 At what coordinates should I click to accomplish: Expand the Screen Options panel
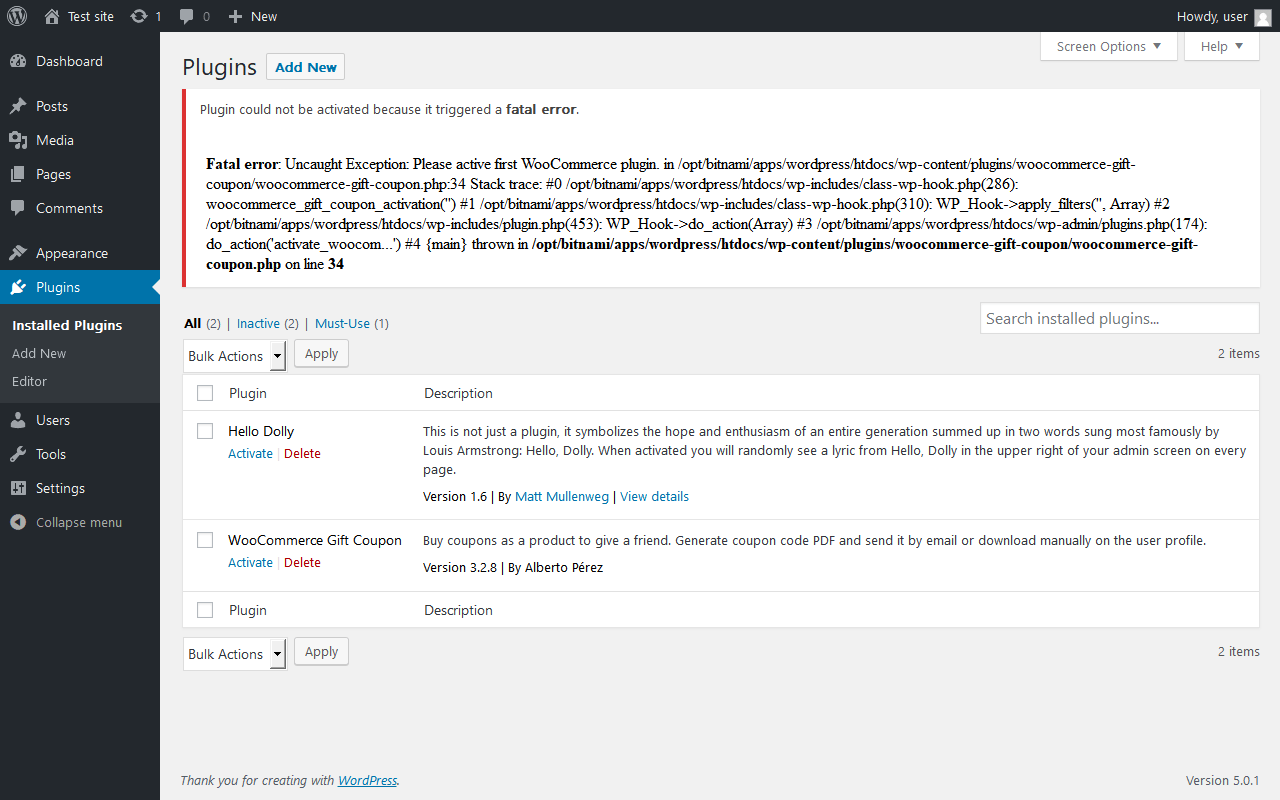1109,46
